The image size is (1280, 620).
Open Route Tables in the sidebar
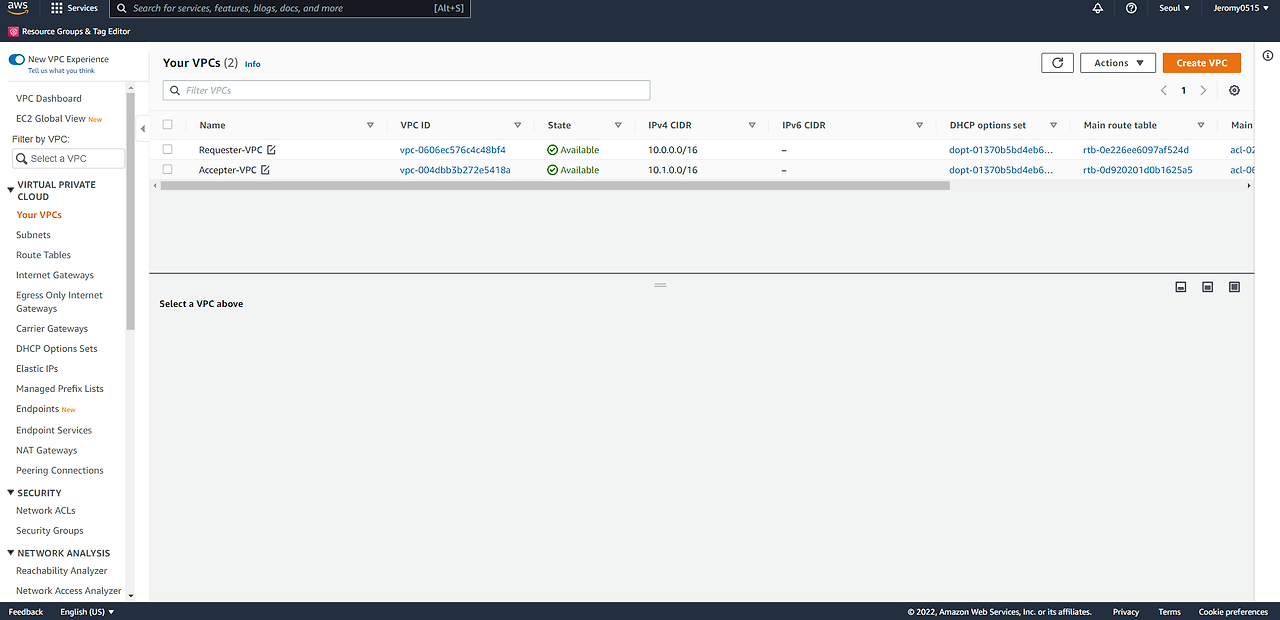pos(43,255)
